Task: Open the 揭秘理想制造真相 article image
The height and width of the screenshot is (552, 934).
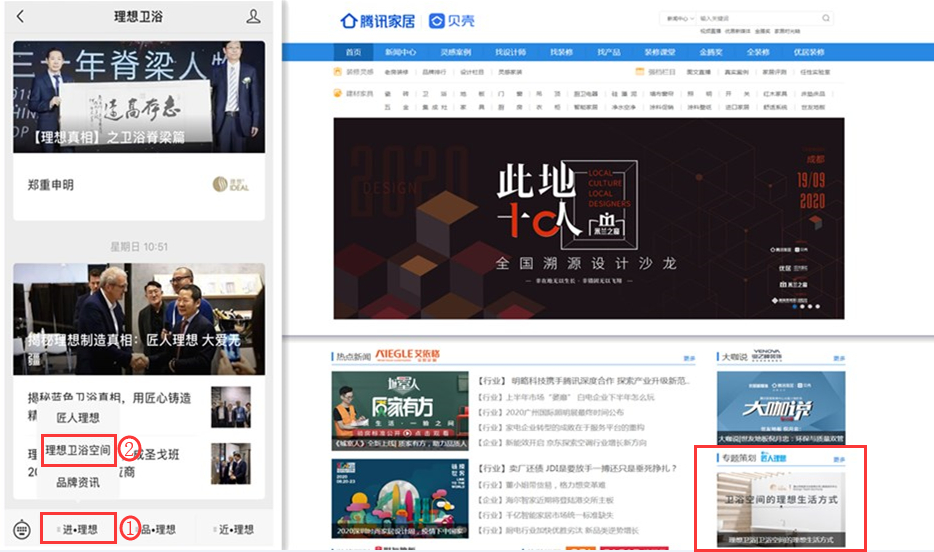Action: click(139, 319)
